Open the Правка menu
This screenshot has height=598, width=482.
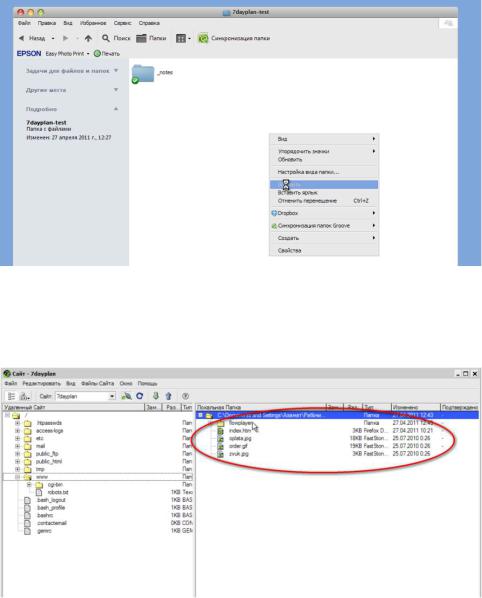click(47, 23)
